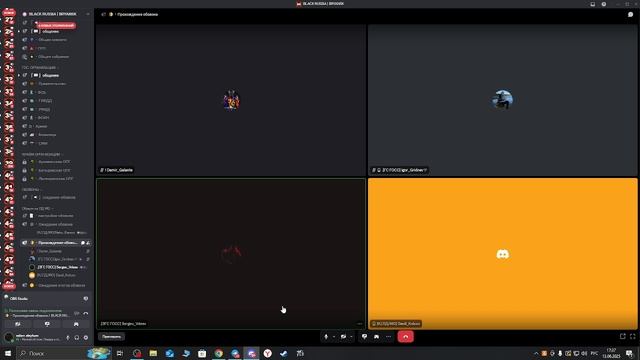Open Discord inbox in title bar

pos(593,4)
